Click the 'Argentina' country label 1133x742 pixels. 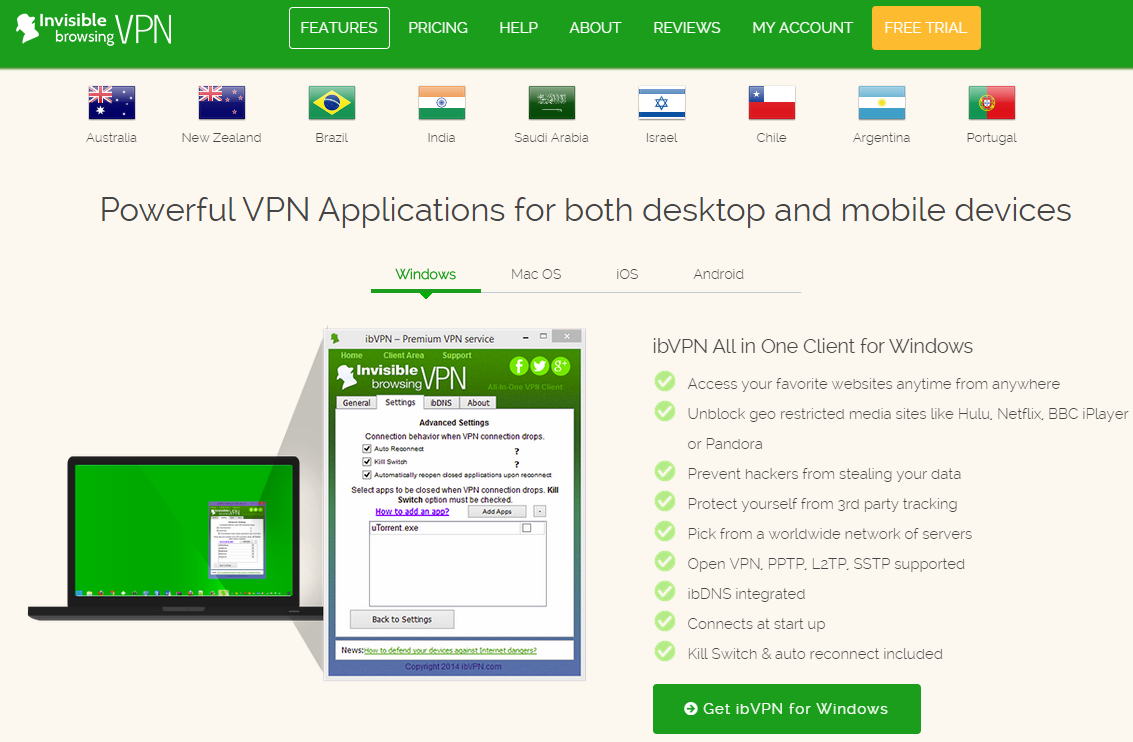(x=882, y=138)
